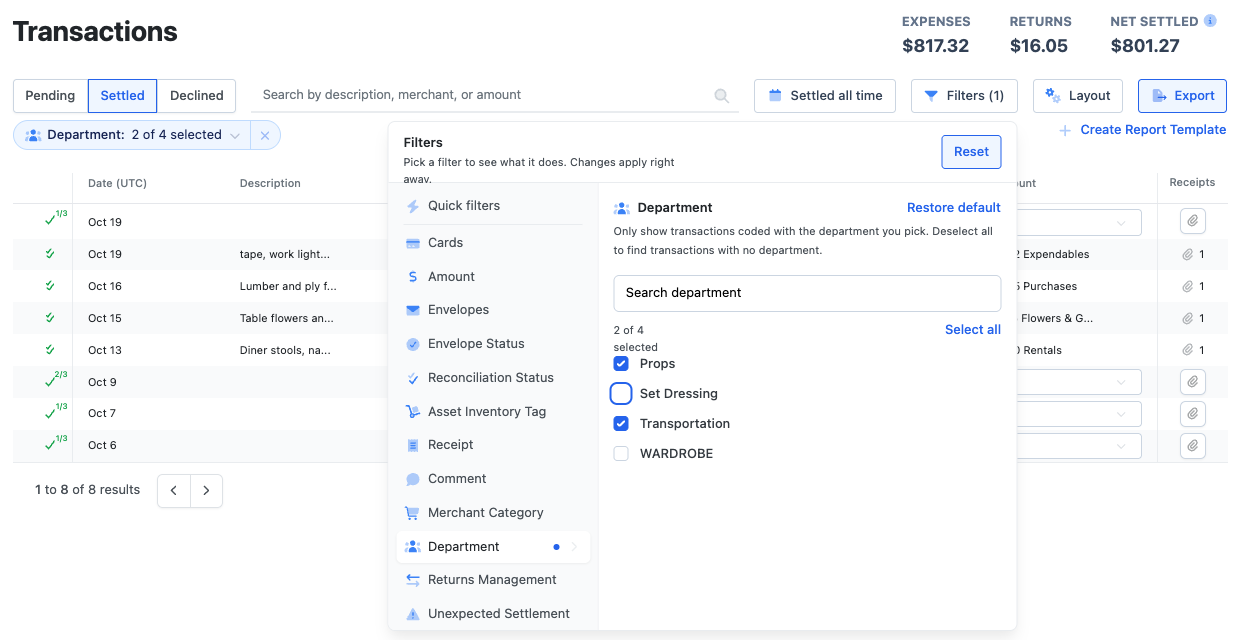Click the paperclip icon for Oct 13 row
1240x640 pixels.
pos(1188,350)
